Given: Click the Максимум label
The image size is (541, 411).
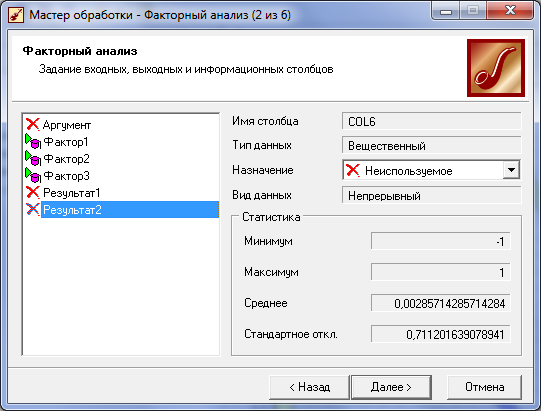Looking at the screenshot, I should pyautogui.click(x=271, y=272).
